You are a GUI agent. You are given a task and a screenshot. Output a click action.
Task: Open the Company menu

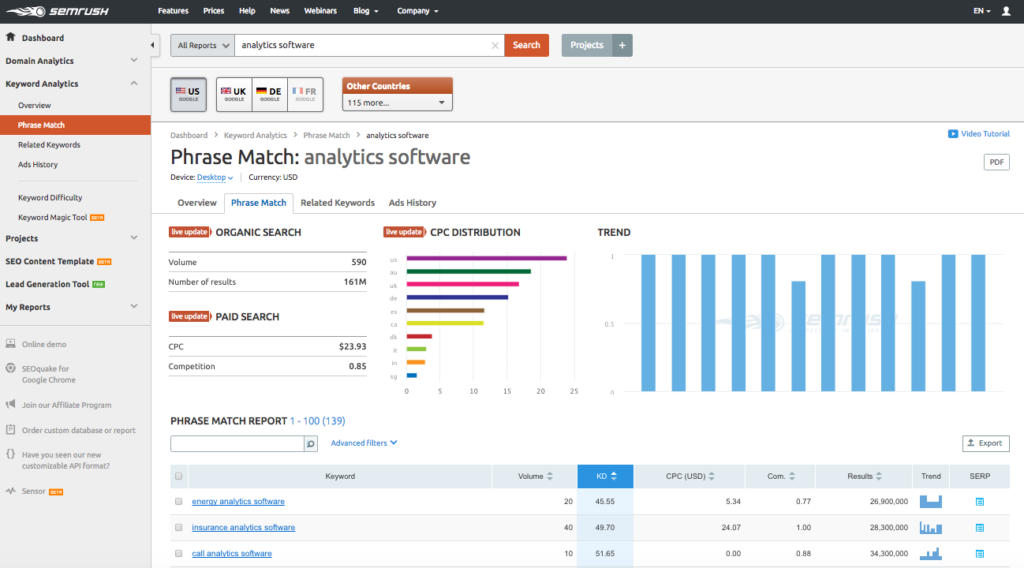click(x=418, y=11)
